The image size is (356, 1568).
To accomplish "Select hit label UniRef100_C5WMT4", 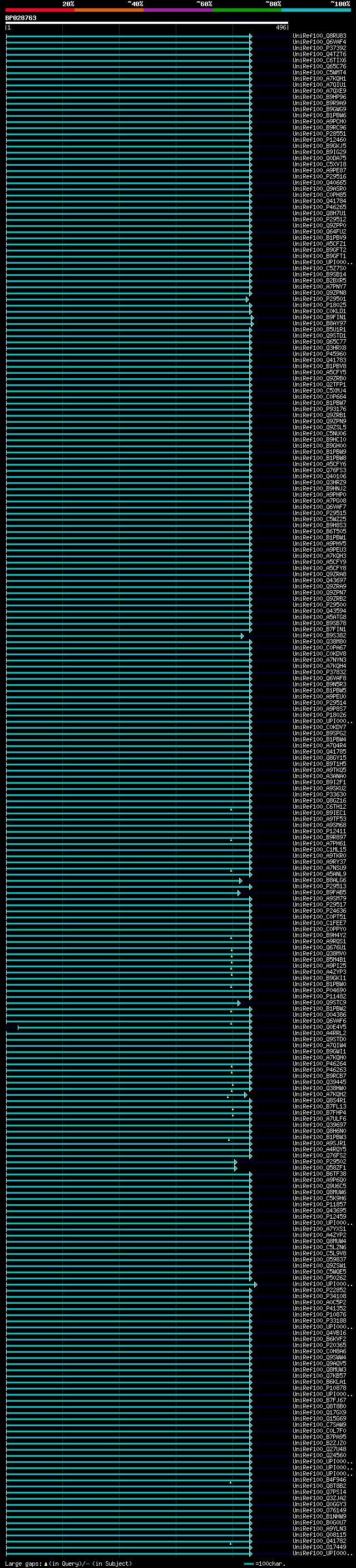I will pyautogui.click(x=319, y=72).
